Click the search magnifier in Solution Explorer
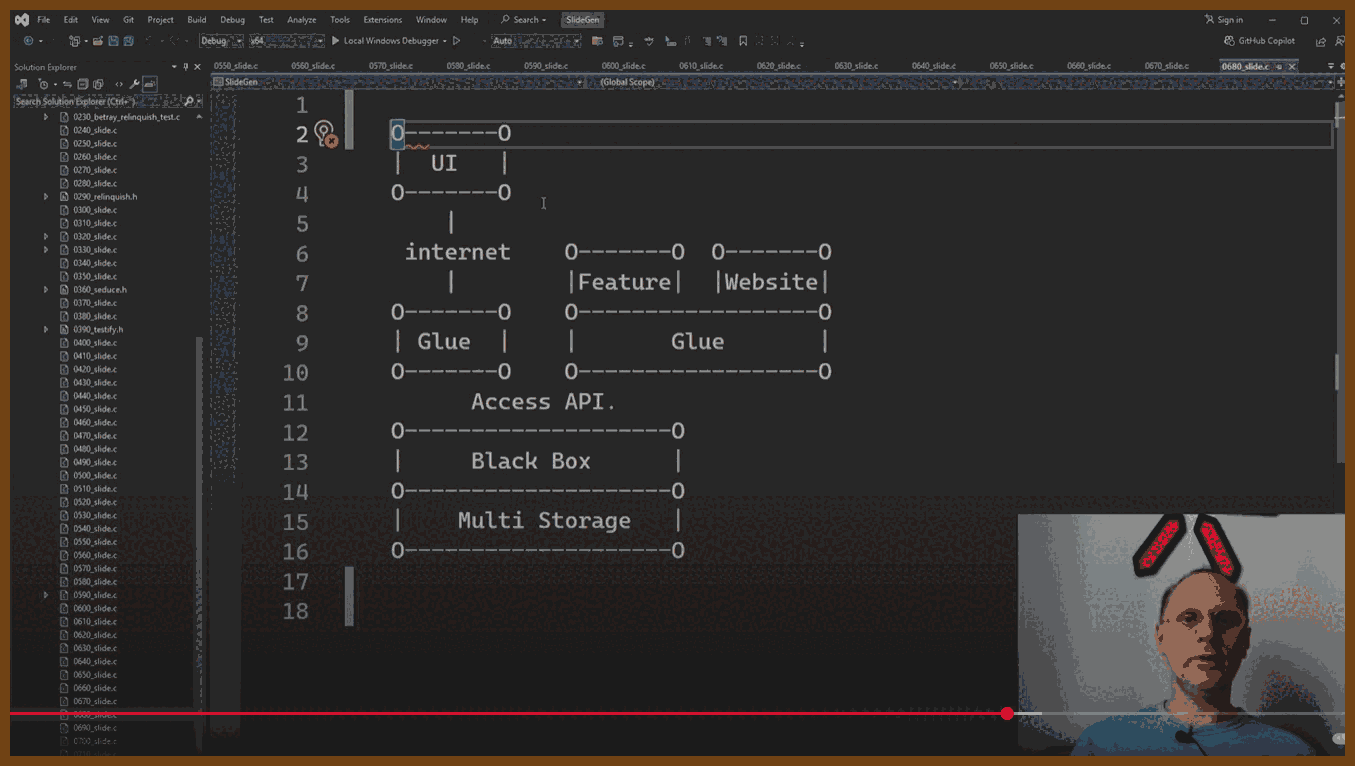1355x766 pixels. (x=189, y=102)
